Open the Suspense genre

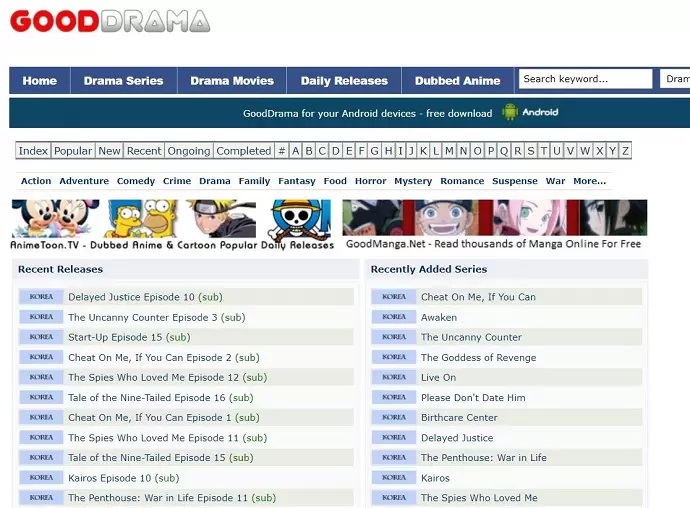pos(515,181)
